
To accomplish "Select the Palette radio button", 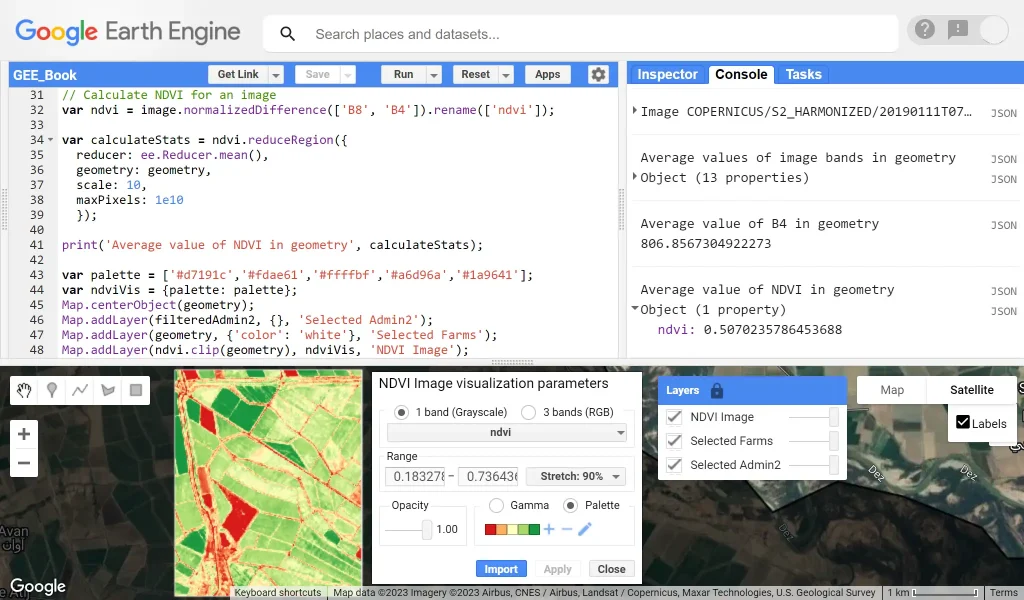I will click(570, 505).
